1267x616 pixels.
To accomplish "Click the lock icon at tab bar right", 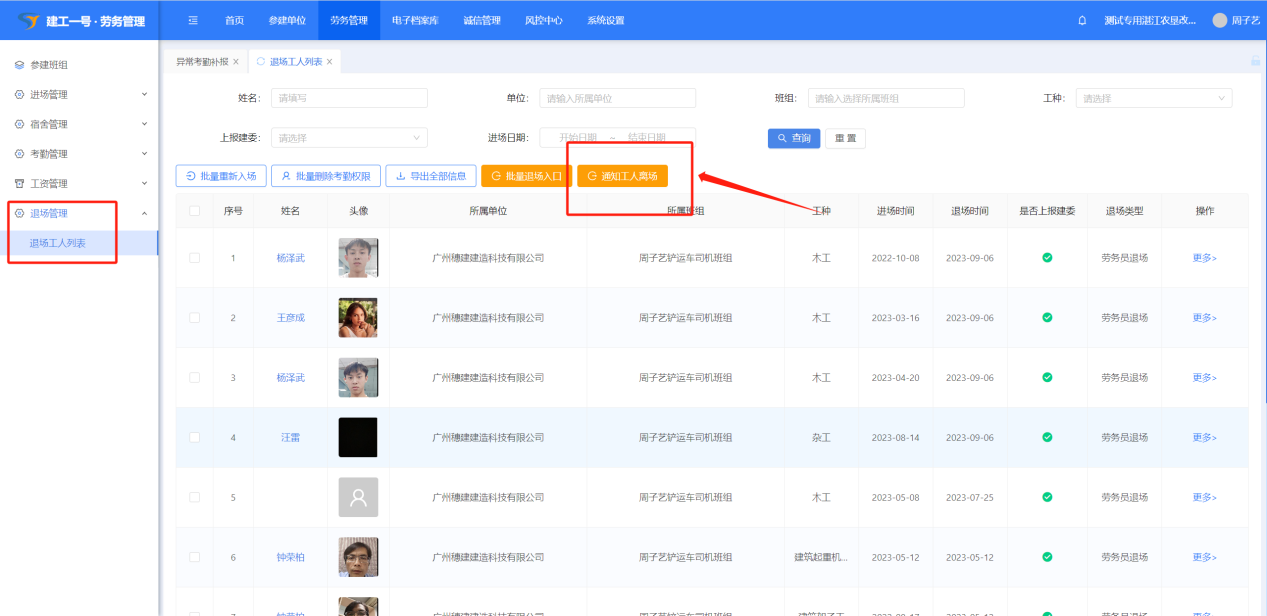I will (x=1255, y=61).
